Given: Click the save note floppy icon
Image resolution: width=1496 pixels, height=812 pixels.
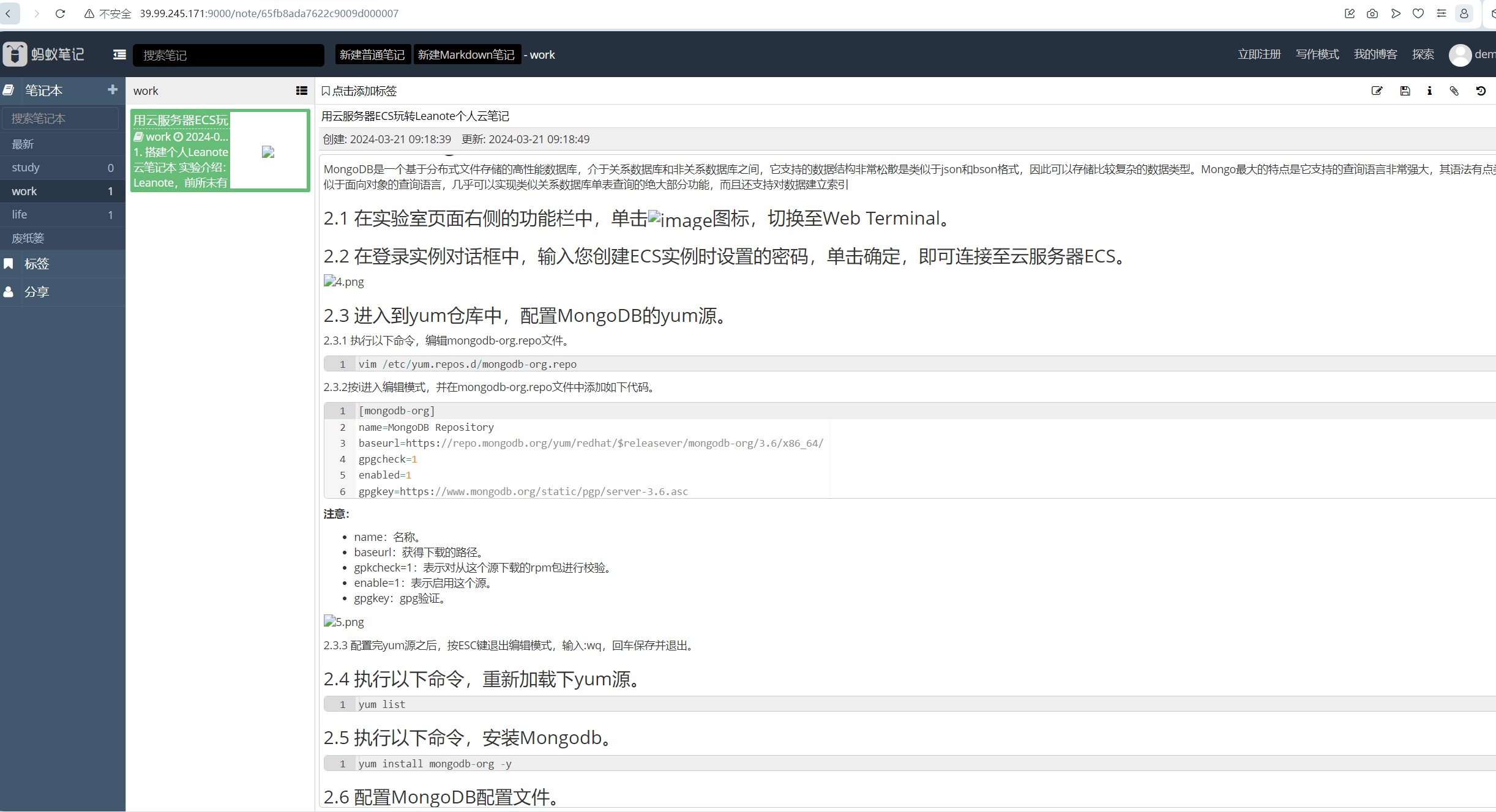Looking at the screenshot, I should point(1405,91).
